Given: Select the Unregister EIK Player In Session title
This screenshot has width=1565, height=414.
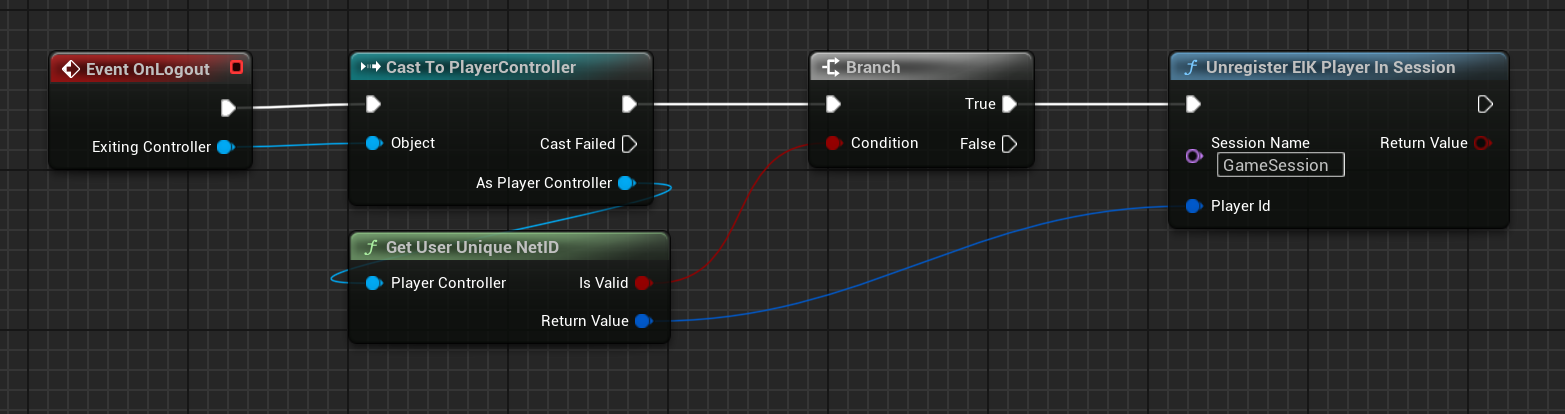Looking at the screenshot, I should pos(1330,68).
